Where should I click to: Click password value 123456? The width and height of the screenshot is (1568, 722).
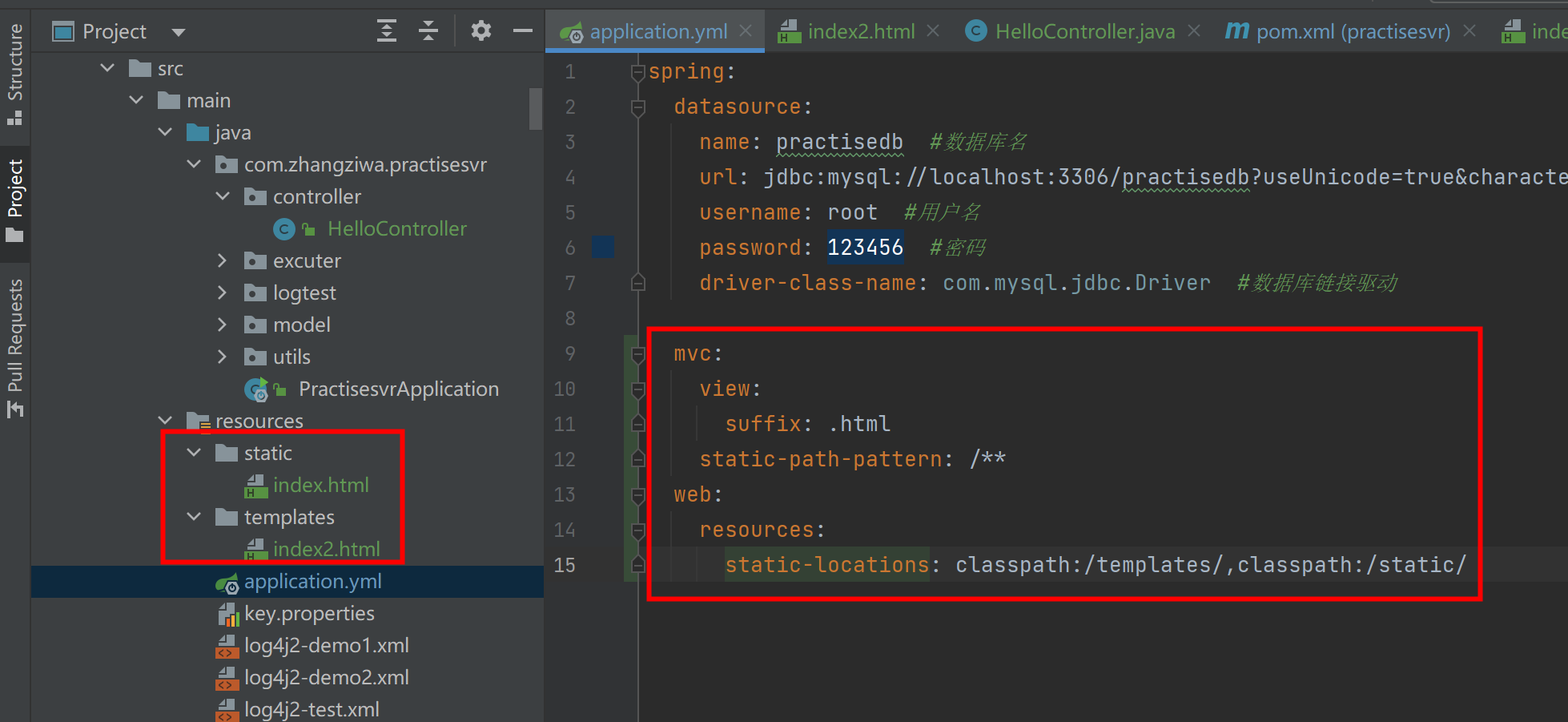coord(865,248)
